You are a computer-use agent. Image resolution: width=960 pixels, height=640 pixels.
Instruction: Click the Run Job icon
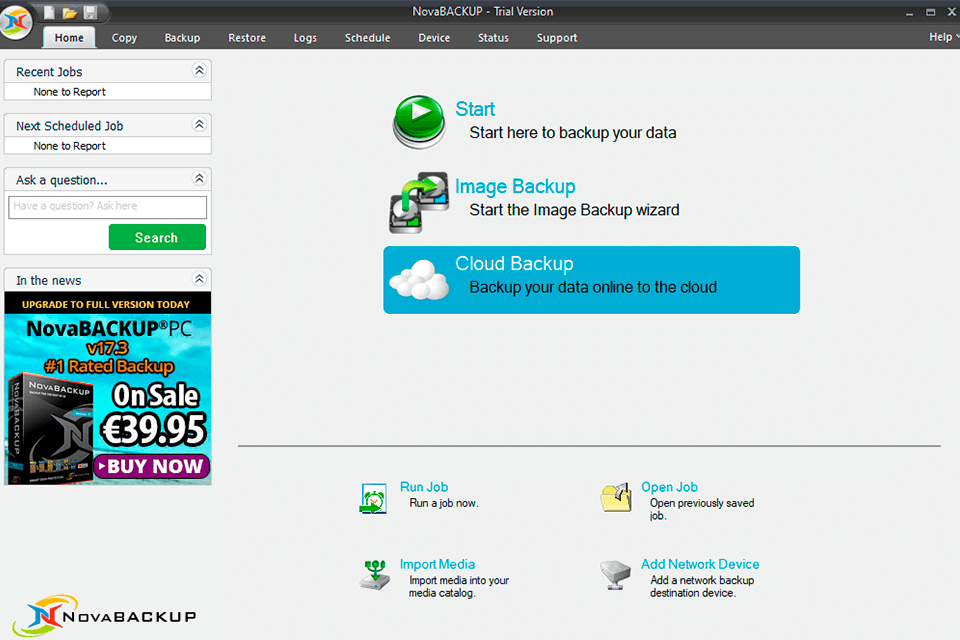[x=372, y=498]
